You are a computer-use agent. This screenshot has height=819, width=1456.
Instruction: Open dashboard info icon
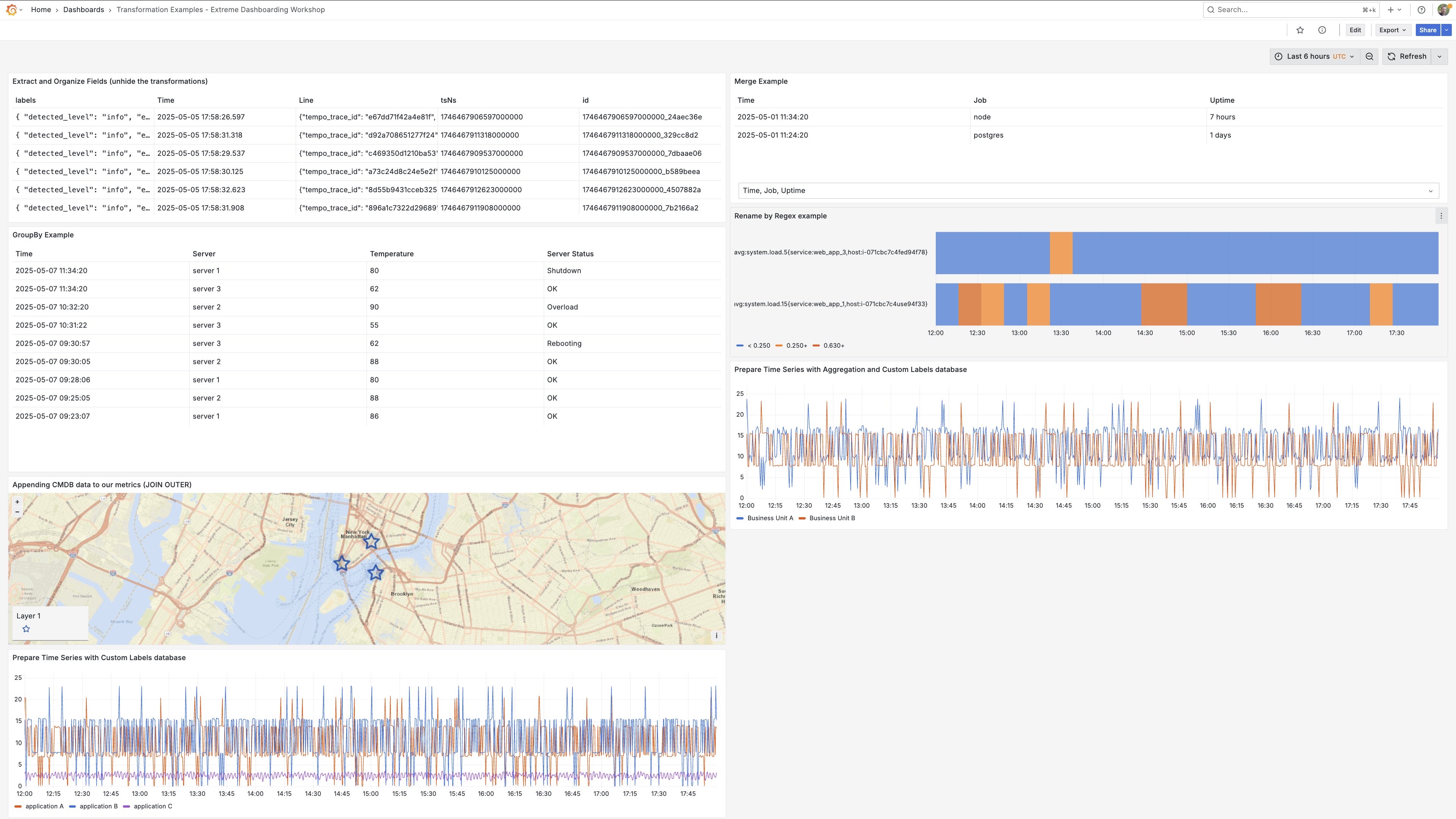[x=1322, y=30]
